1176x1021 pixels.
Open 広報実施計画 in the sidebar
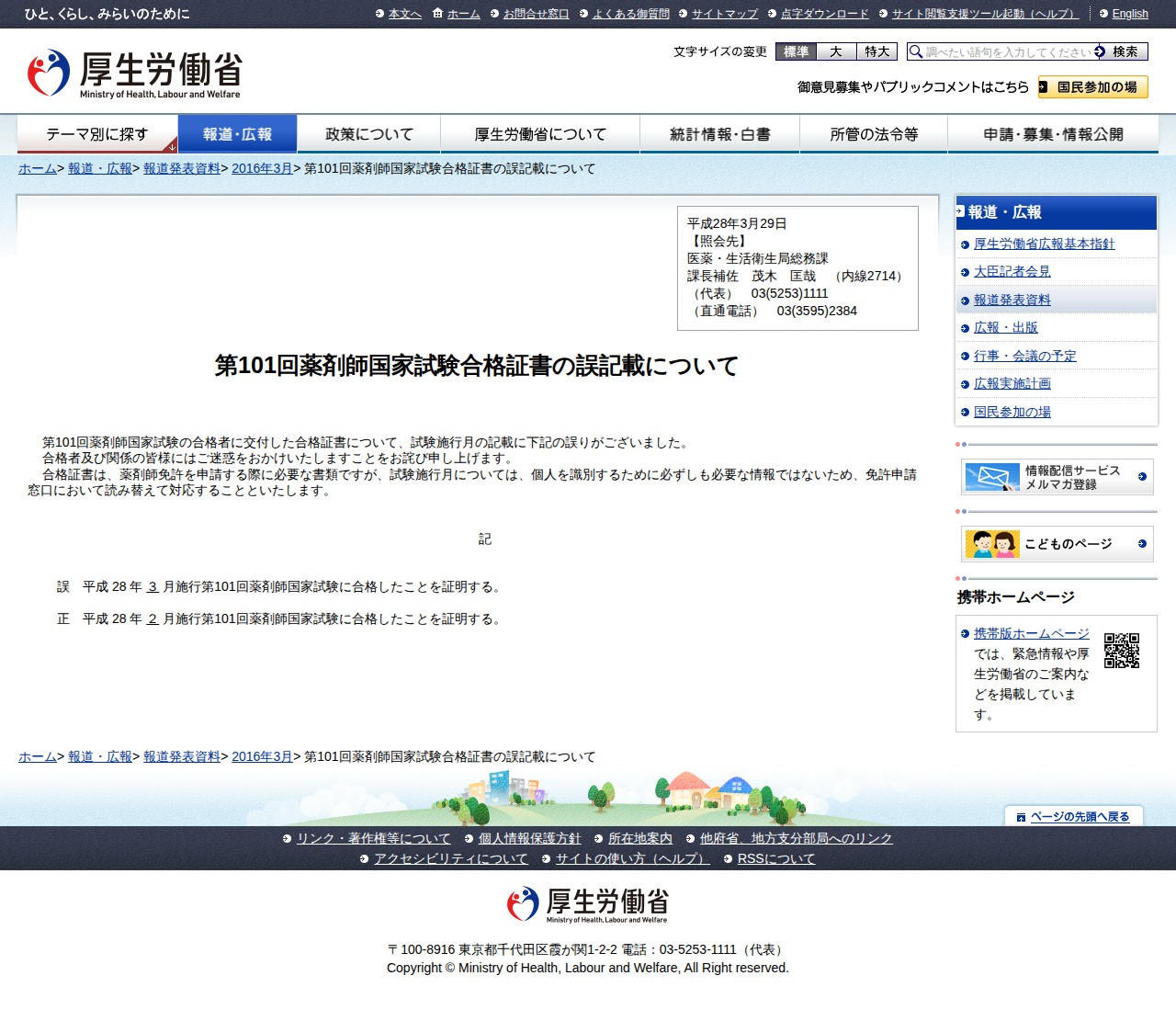click(1012, 383)
